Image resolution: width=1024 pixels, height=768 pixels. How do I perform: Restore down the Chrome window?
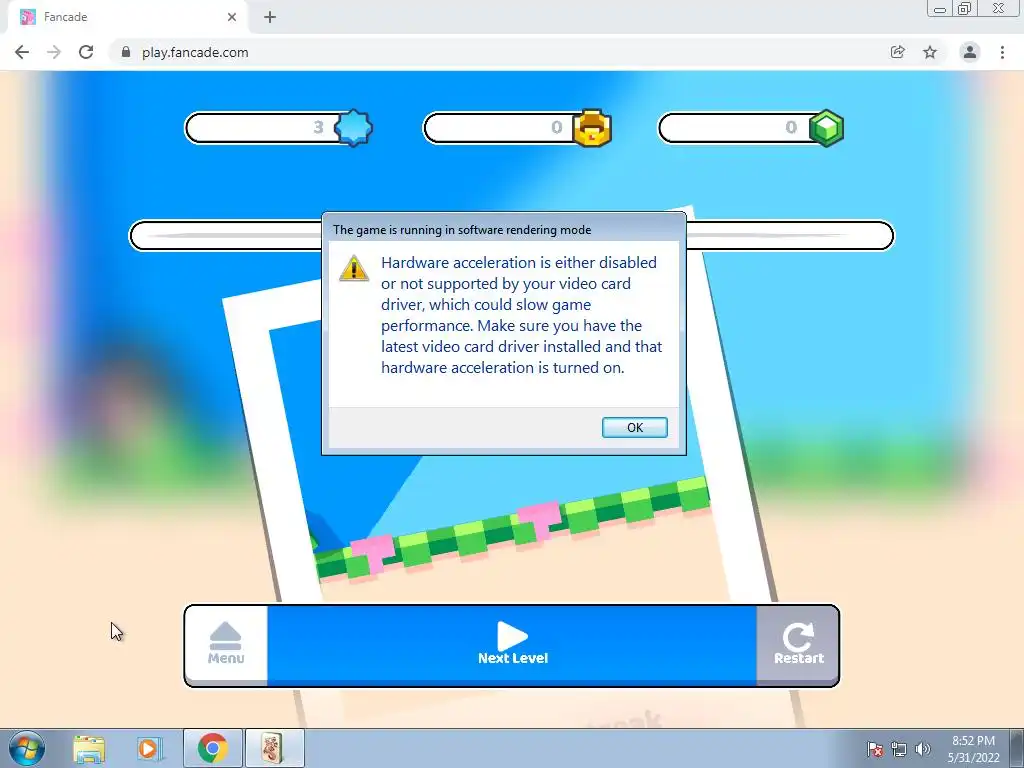pyautogui.click(x=964, y=9)
